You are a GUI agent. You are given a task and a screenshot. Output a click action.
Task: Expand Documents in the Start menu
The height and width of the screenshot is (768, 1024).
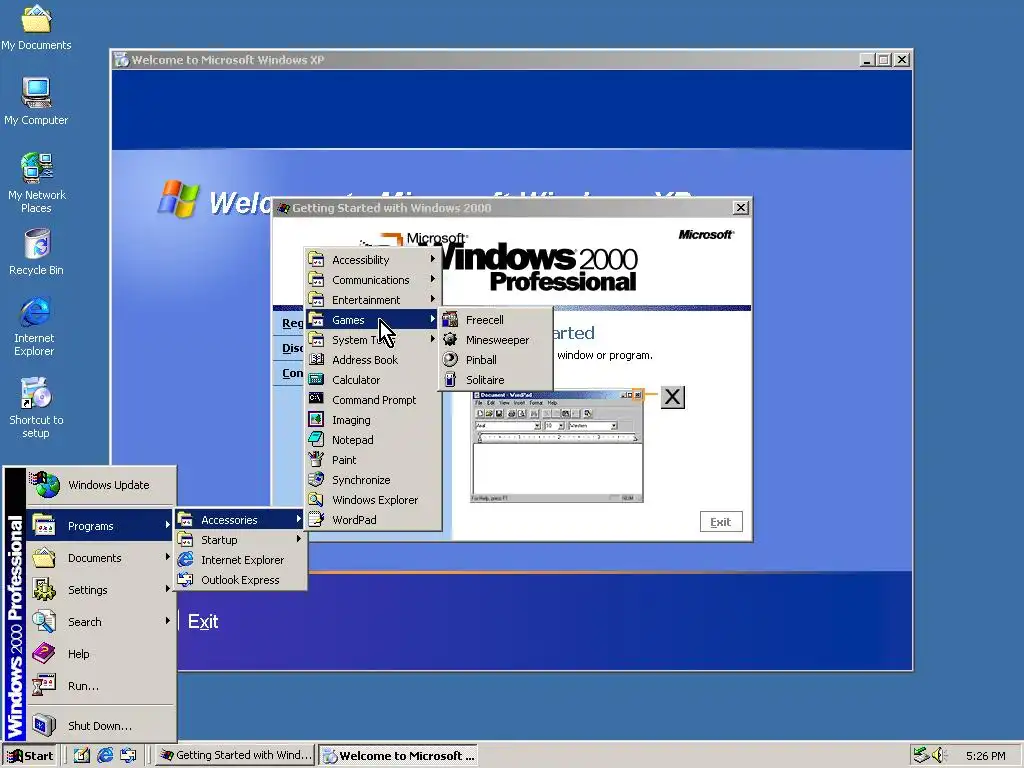tap(101, 558)
